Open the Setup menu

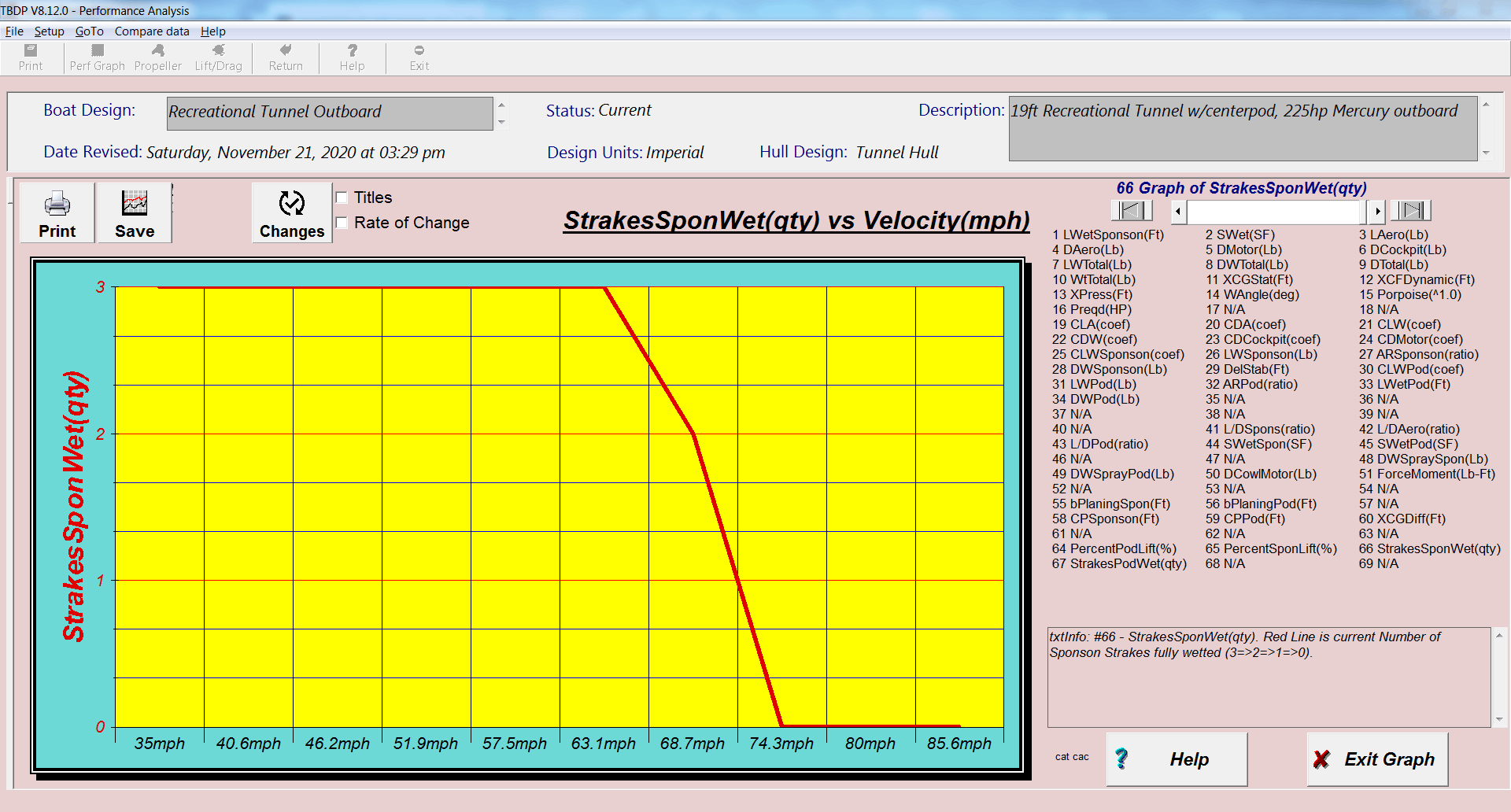(x=49, y=31)
